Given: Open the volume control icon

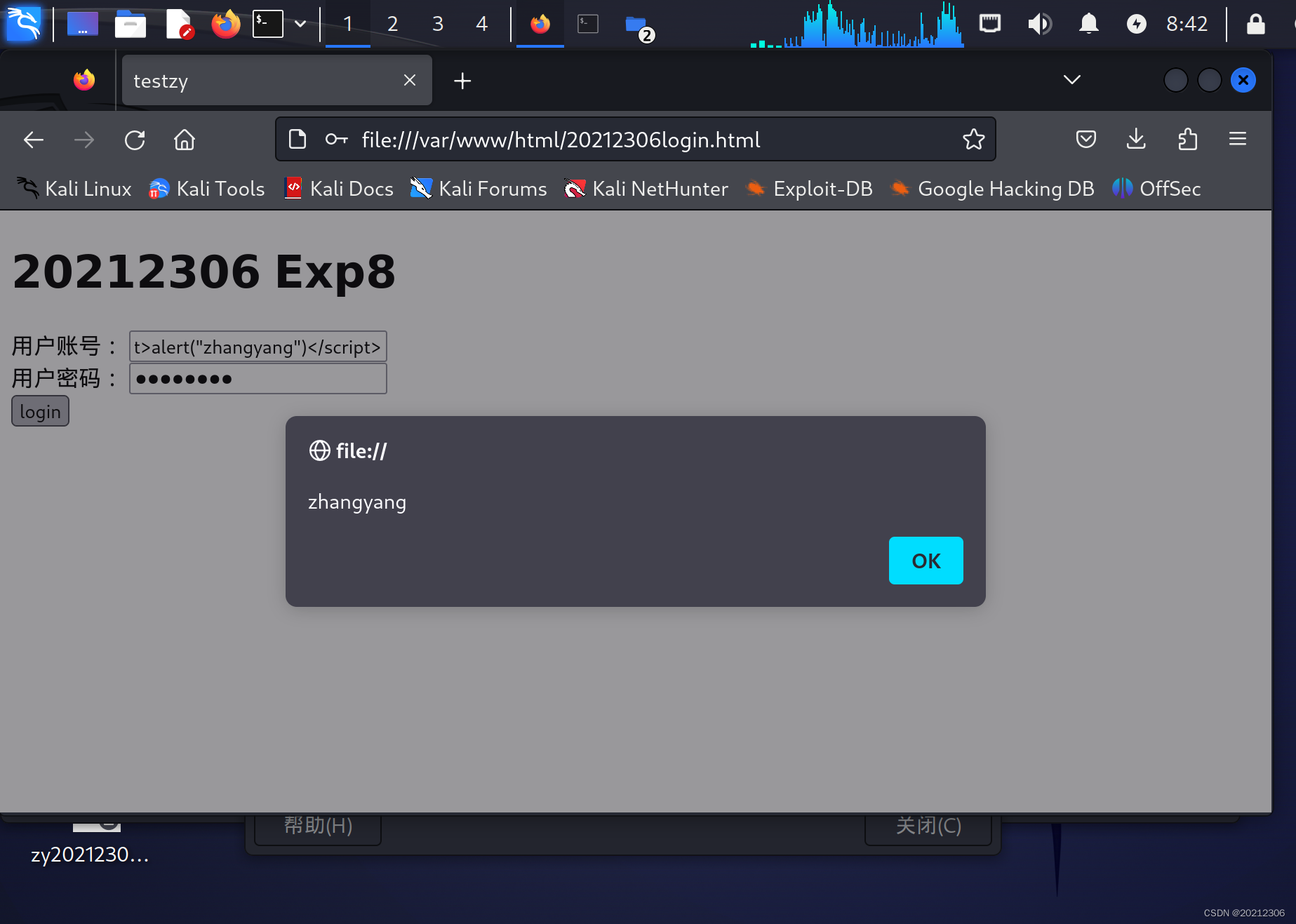Looking at the screenshot, I should pos(1039,24).
